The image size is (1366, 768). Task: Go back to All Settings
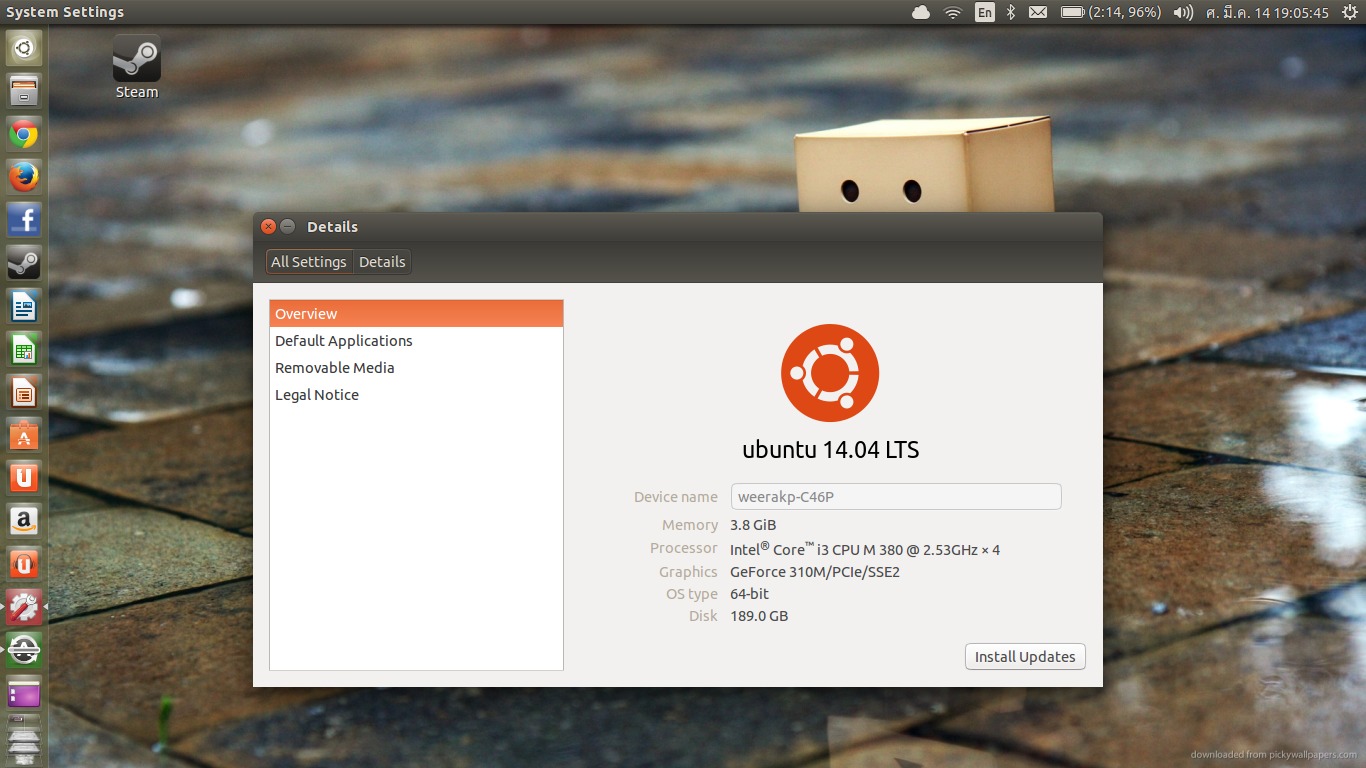tap(309, 262)
